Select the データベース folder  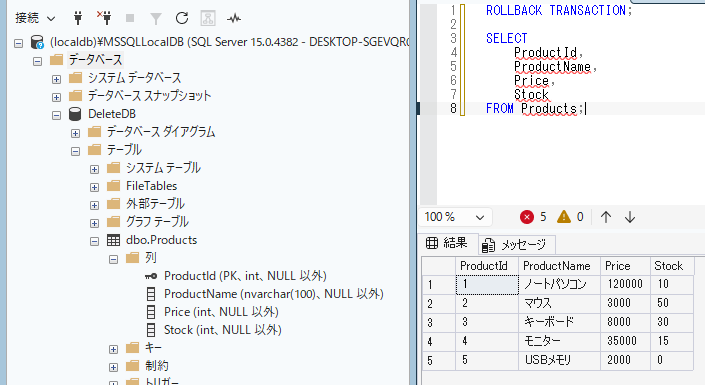click(x=95, y=60)
